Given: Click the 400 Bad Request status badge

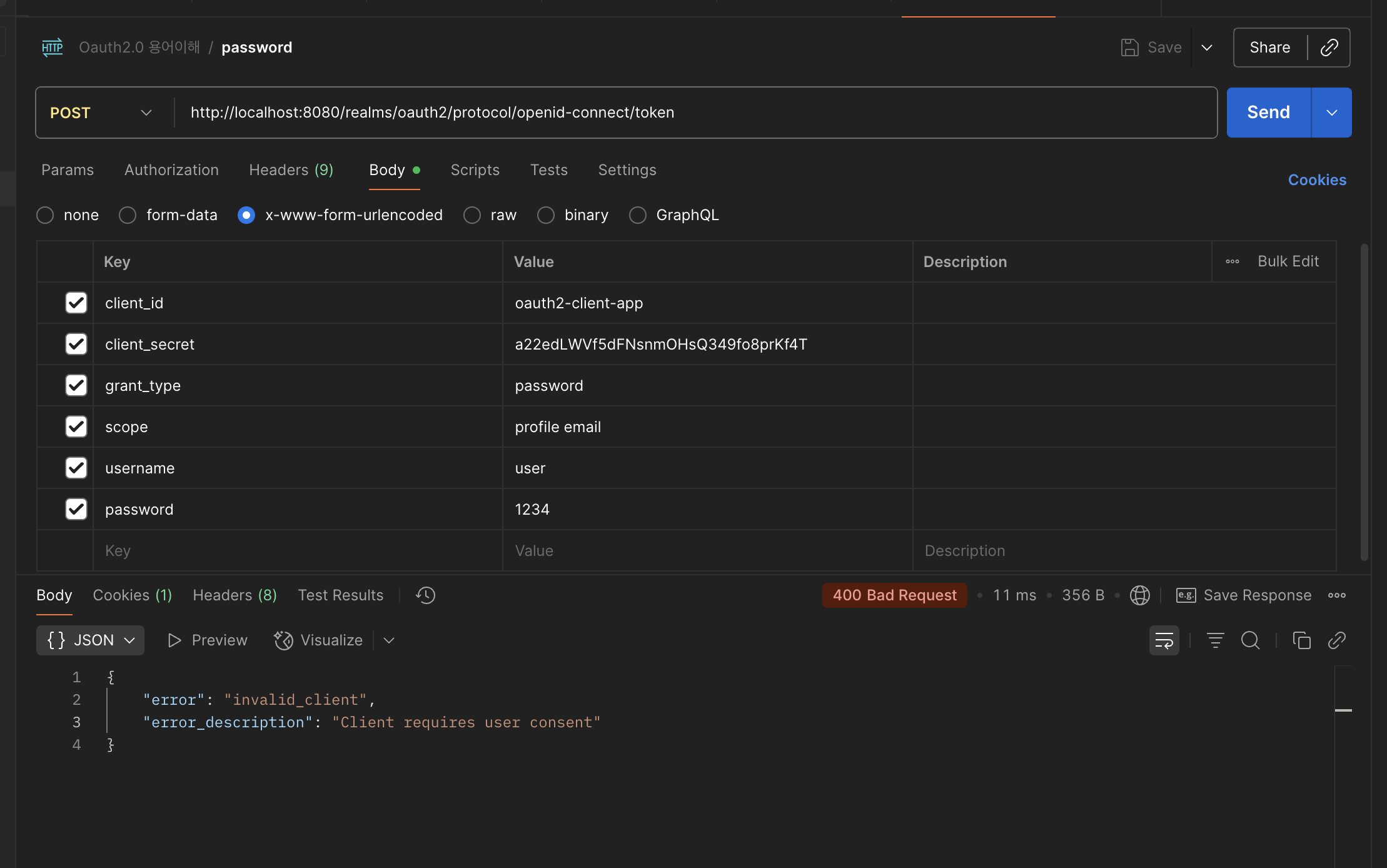Looking at the screenshot, I should tap(895, 595).
